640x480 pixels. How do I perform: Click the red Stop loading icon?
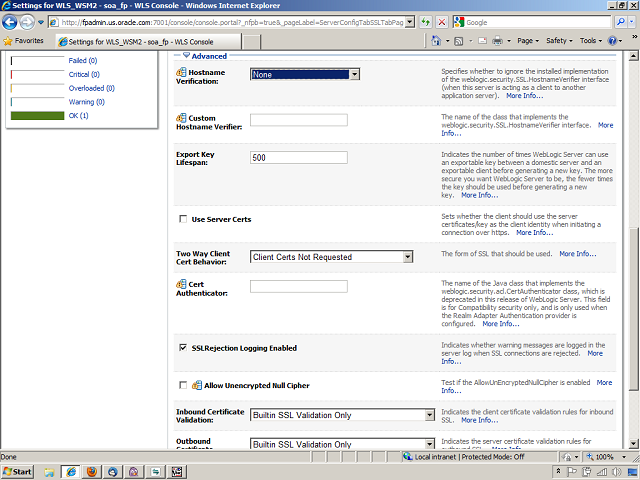[x=442, y=22]
